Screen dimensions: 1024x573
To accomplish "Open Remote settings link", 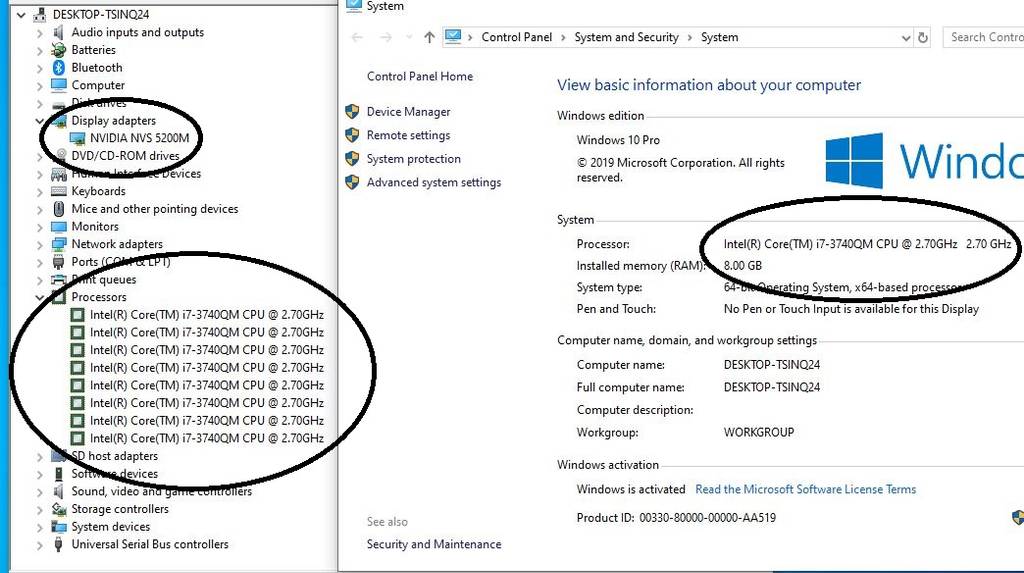I will 408,135.
